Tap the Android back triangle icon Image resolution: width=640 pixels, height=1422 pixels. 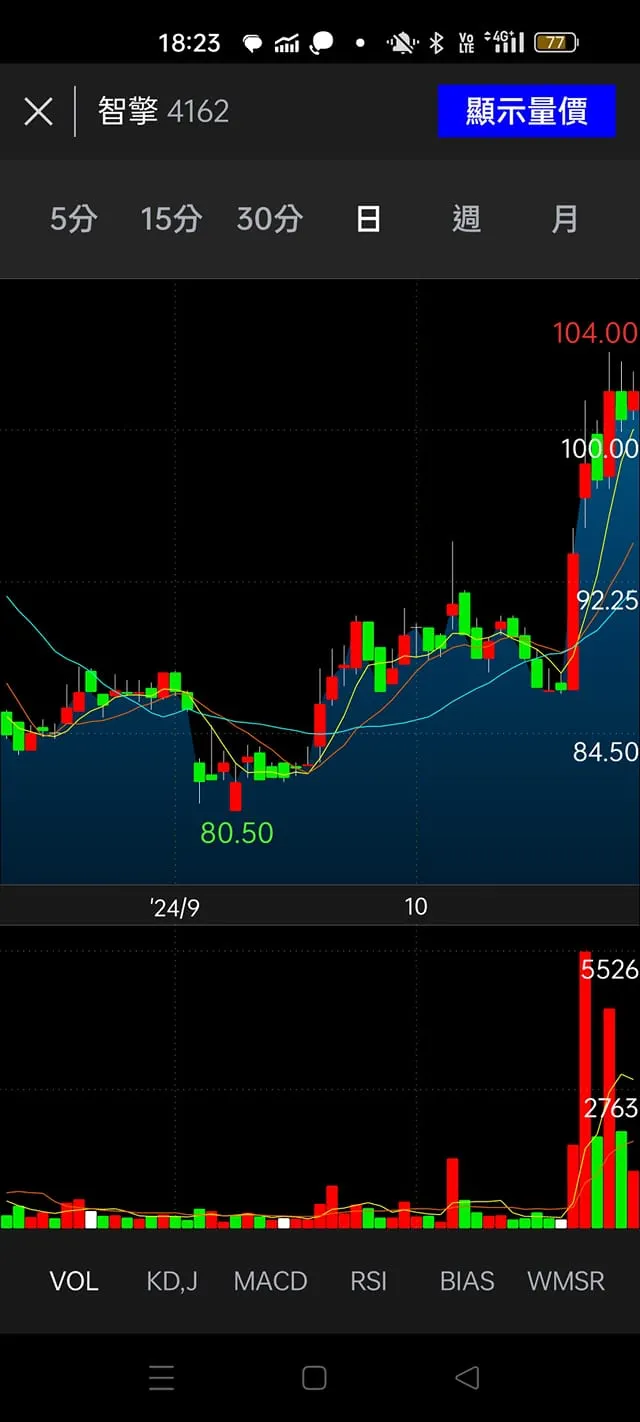467,1378
